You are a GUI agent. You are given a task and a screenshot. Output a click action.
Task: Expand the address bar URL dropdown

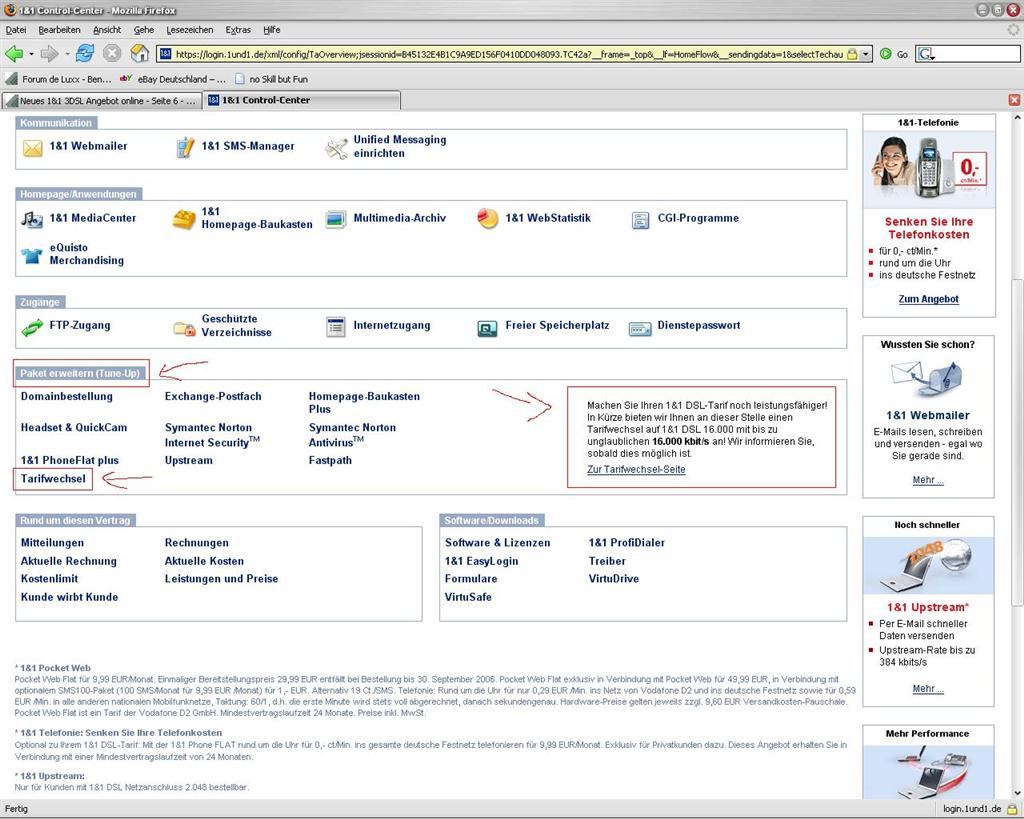(866, 54)
